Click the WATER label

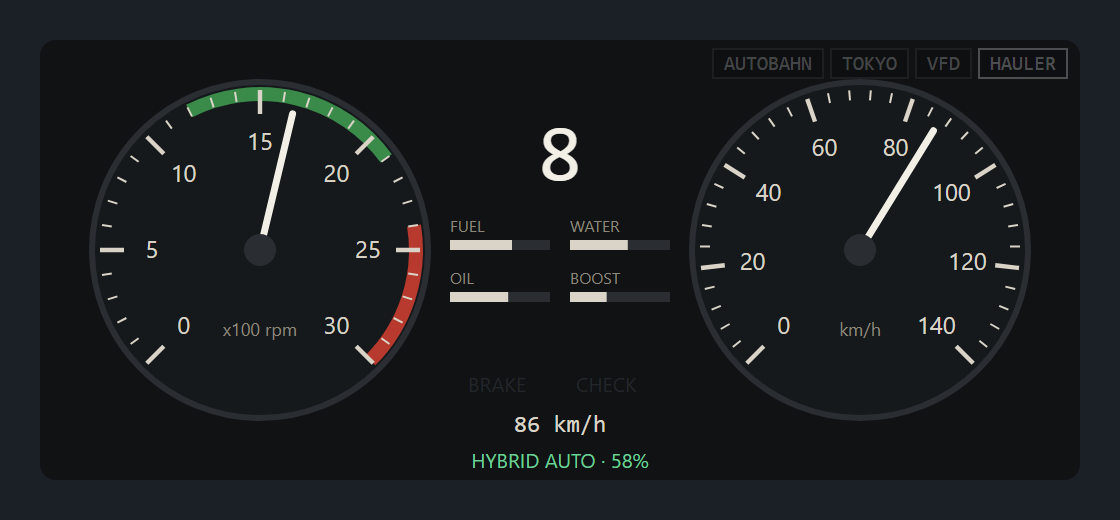(595, 227)
